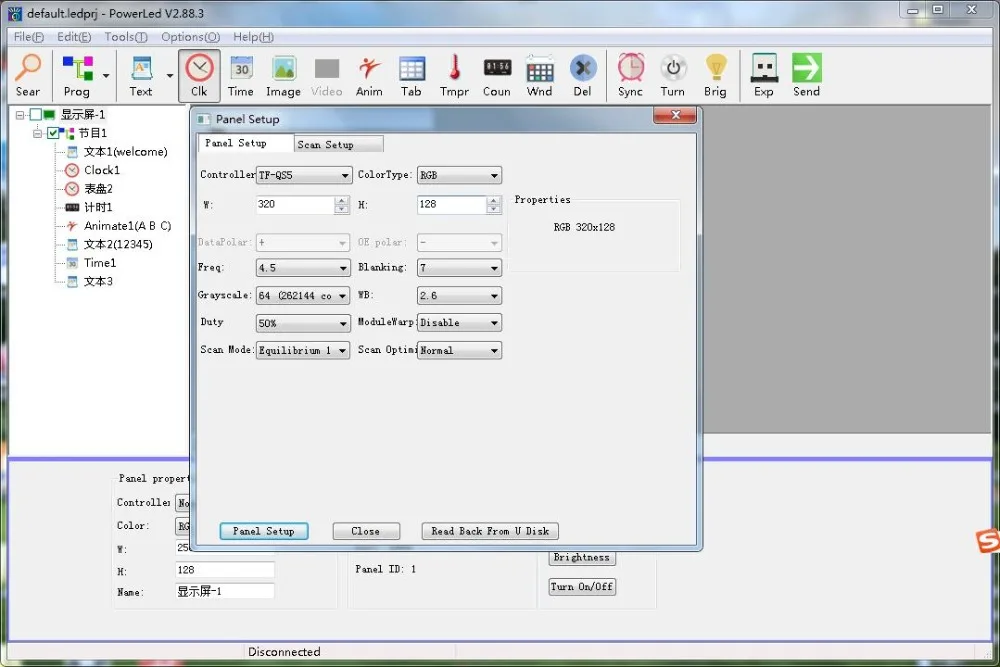The height and width of the screenshot is (667, 1000).
Task: Collapse the 节目1 tree node
Action: [x=37, y=133]
